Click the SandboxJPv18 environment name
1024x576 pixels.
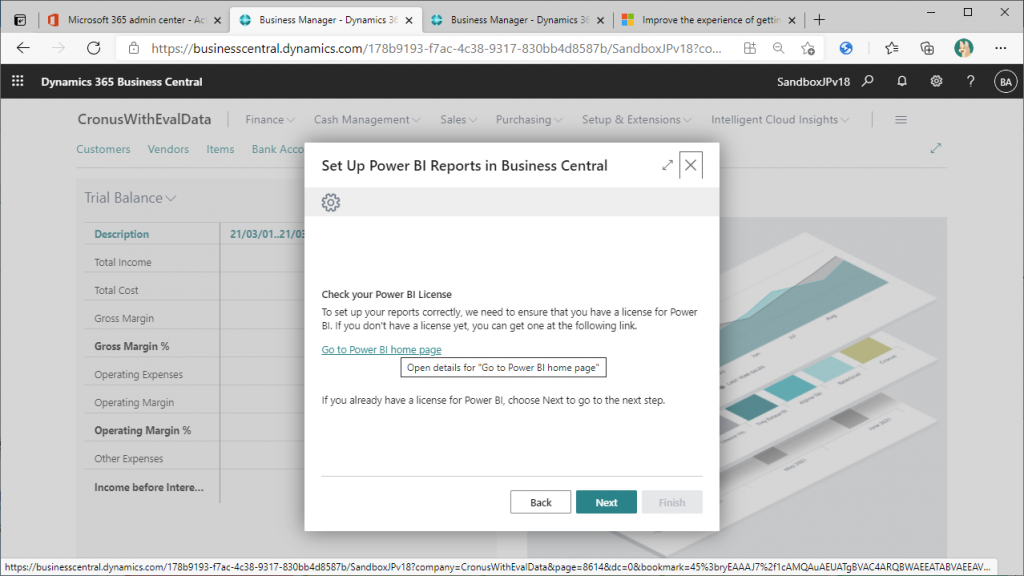point(813,82)
